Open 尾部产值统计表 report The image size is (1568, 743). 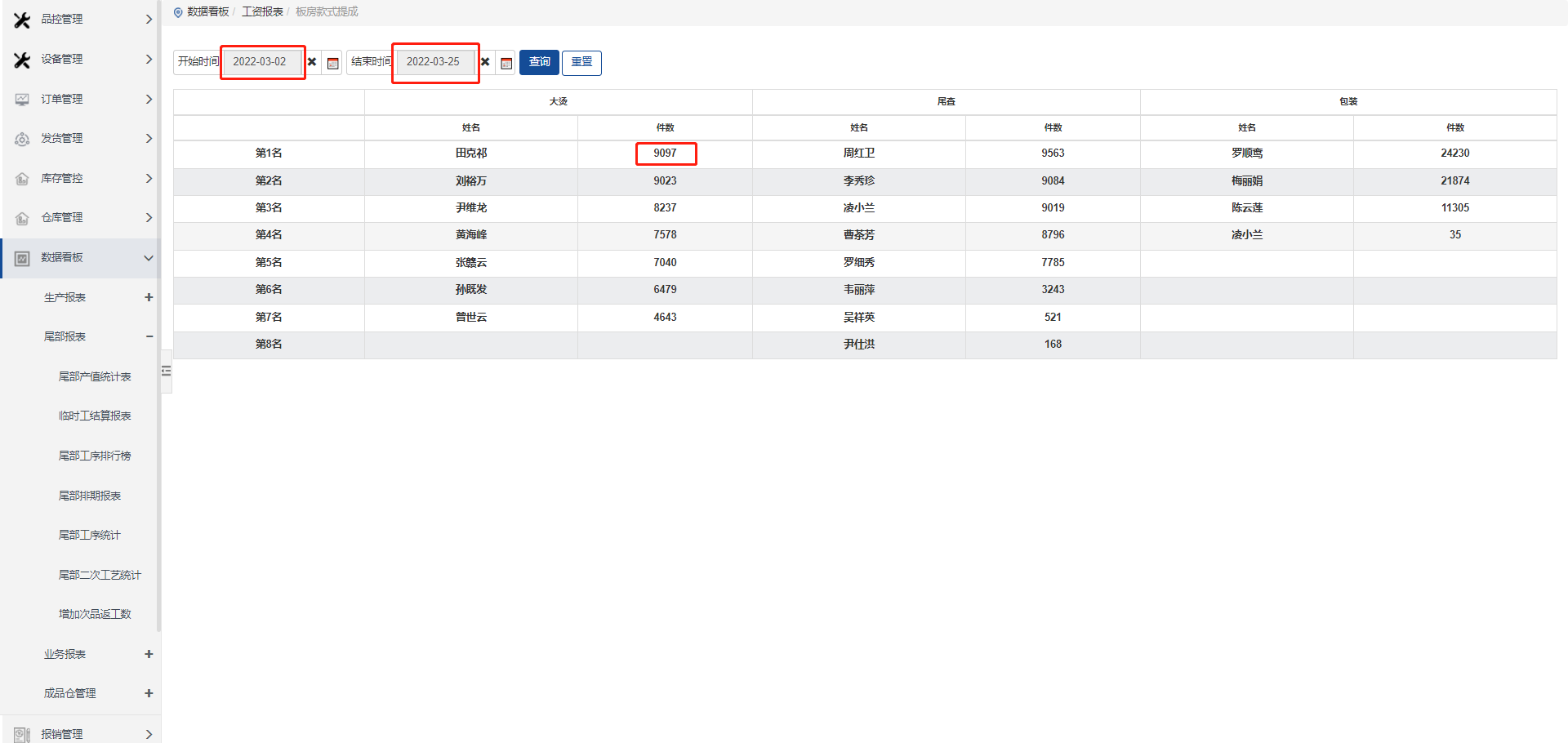tap(95, 376)
